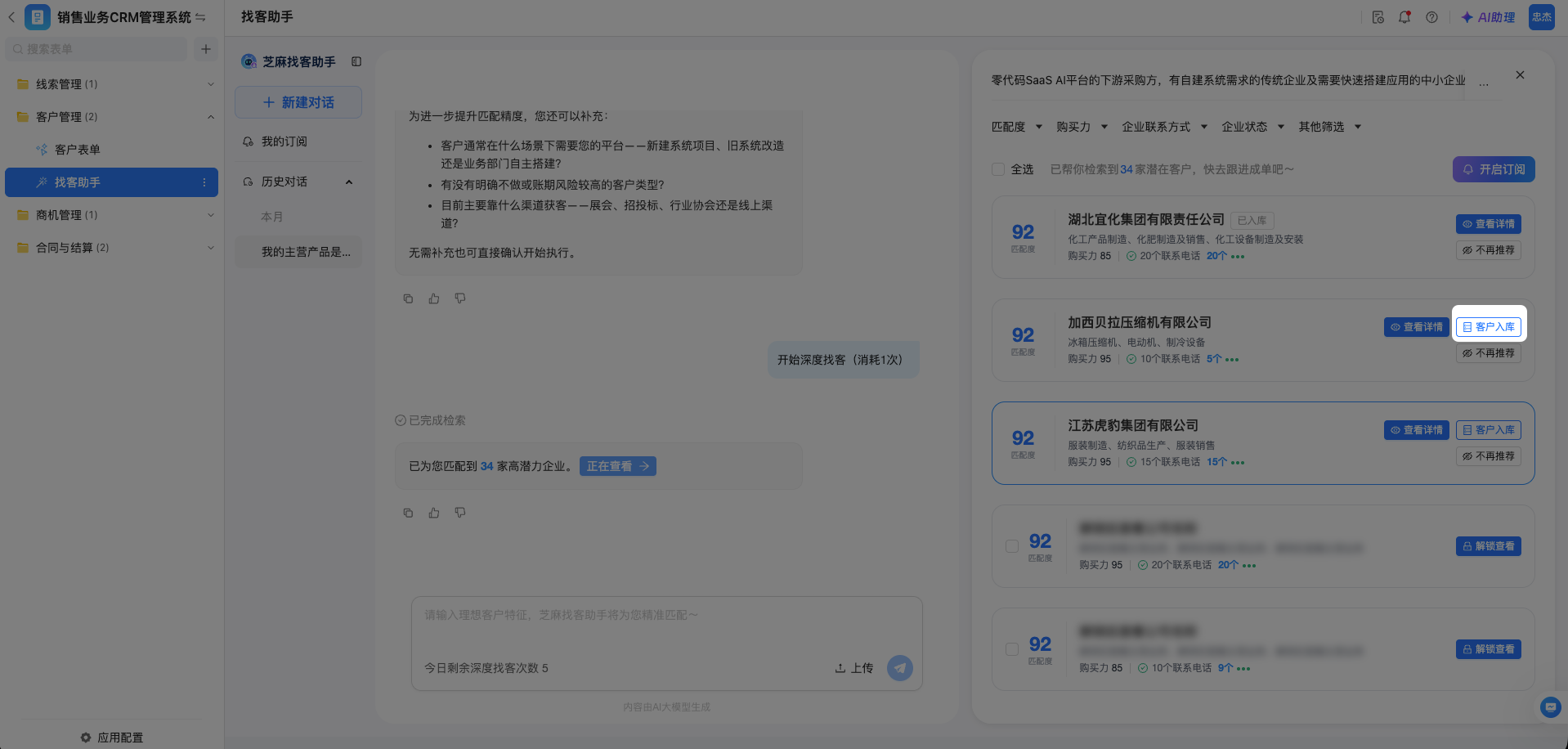Screen dimensions: 1568x749
Task: Expand the 合同与结算 folder
Action: [112, 248]
